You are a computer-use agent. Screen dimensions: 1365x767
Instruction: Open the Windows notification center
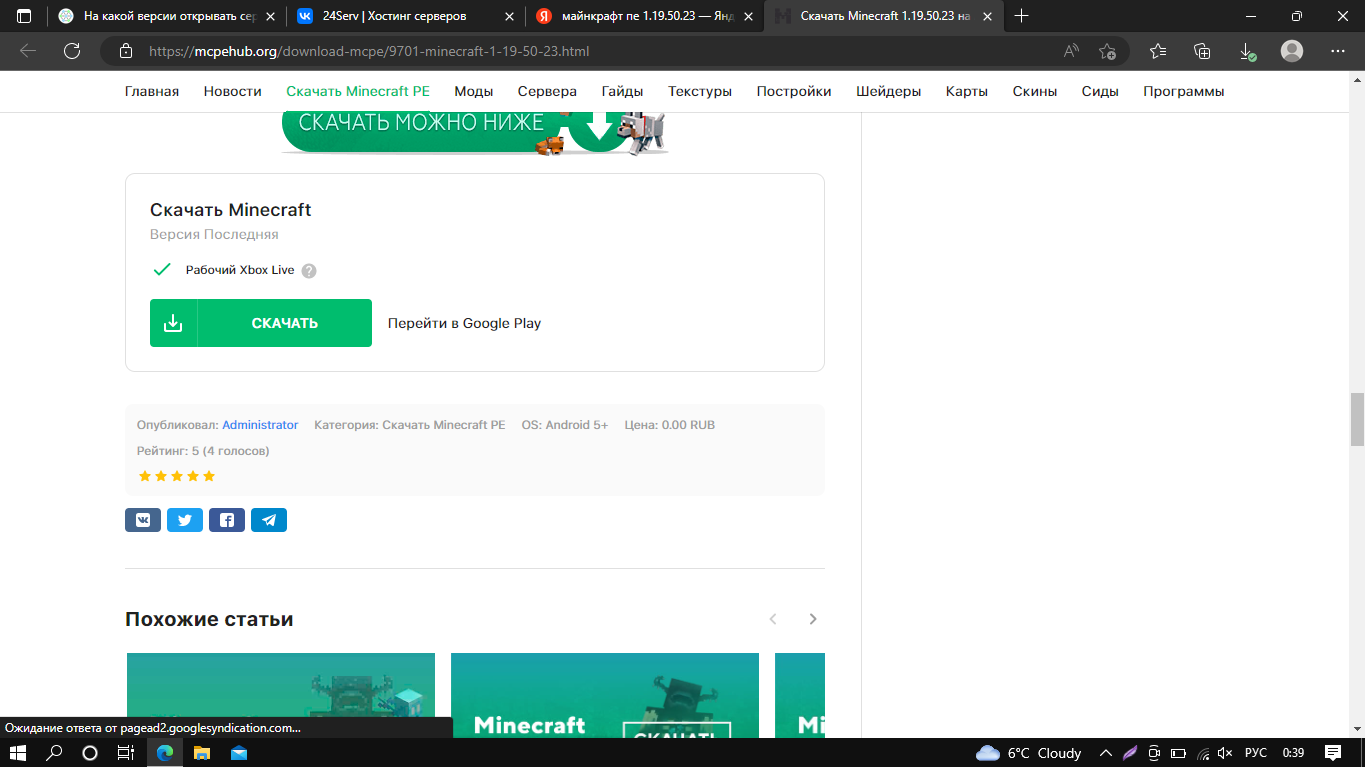pyautogui.click(x=1333, y=753)
